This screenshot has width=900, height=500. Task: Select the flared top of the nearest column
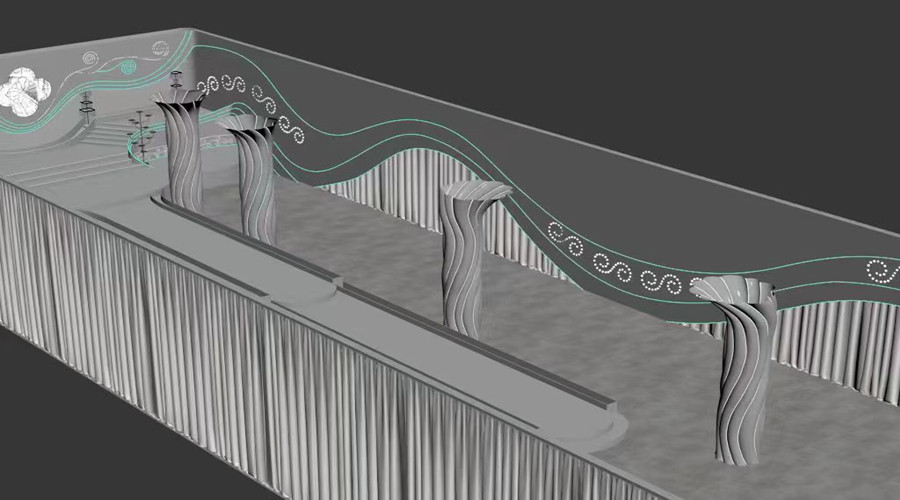tap(733, 290)
